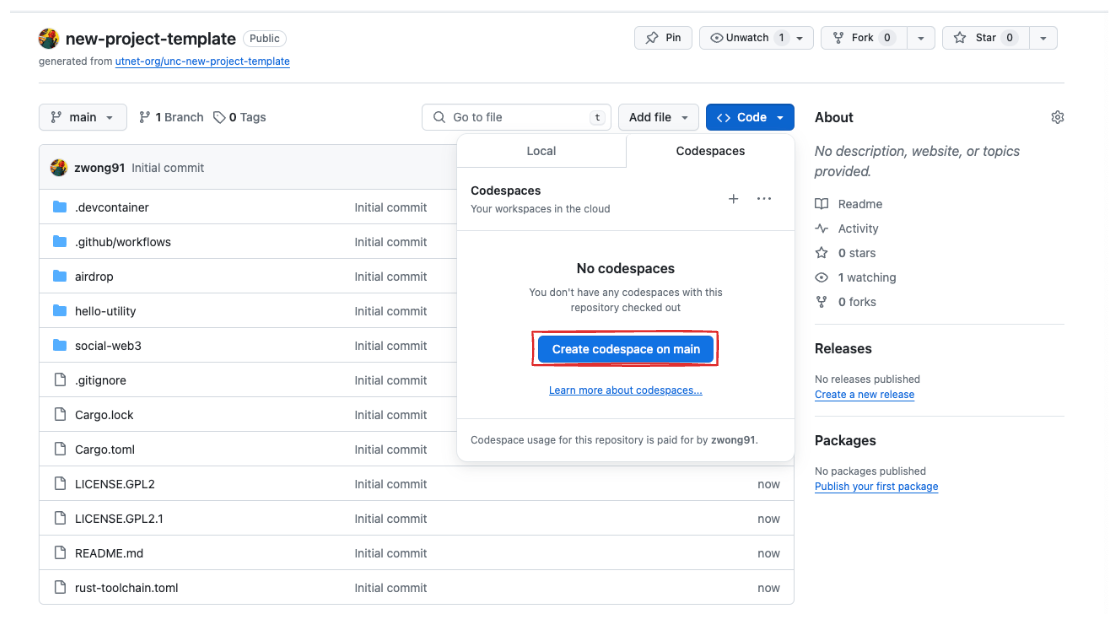Click the zwong91 commit author avatar
This screenshot has height=624, width=1118.
58,168
